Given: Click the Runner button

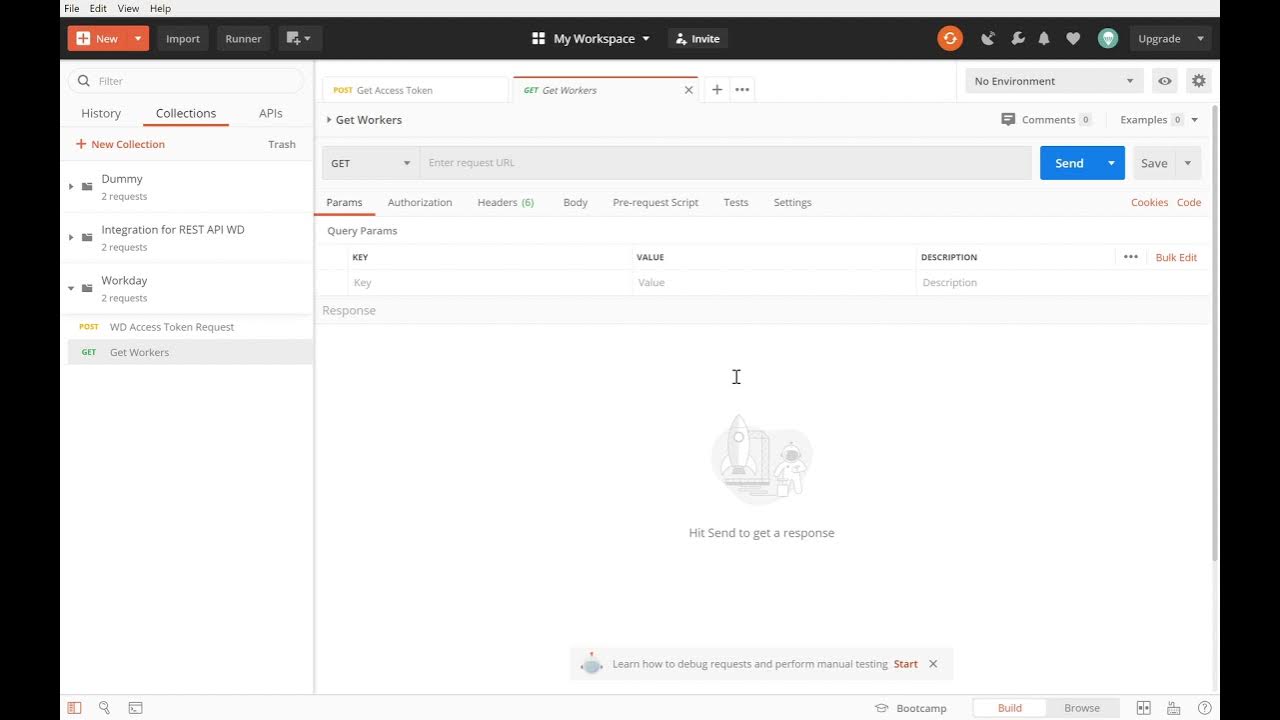Looking at the screenshot, I should tap(243, 39).
